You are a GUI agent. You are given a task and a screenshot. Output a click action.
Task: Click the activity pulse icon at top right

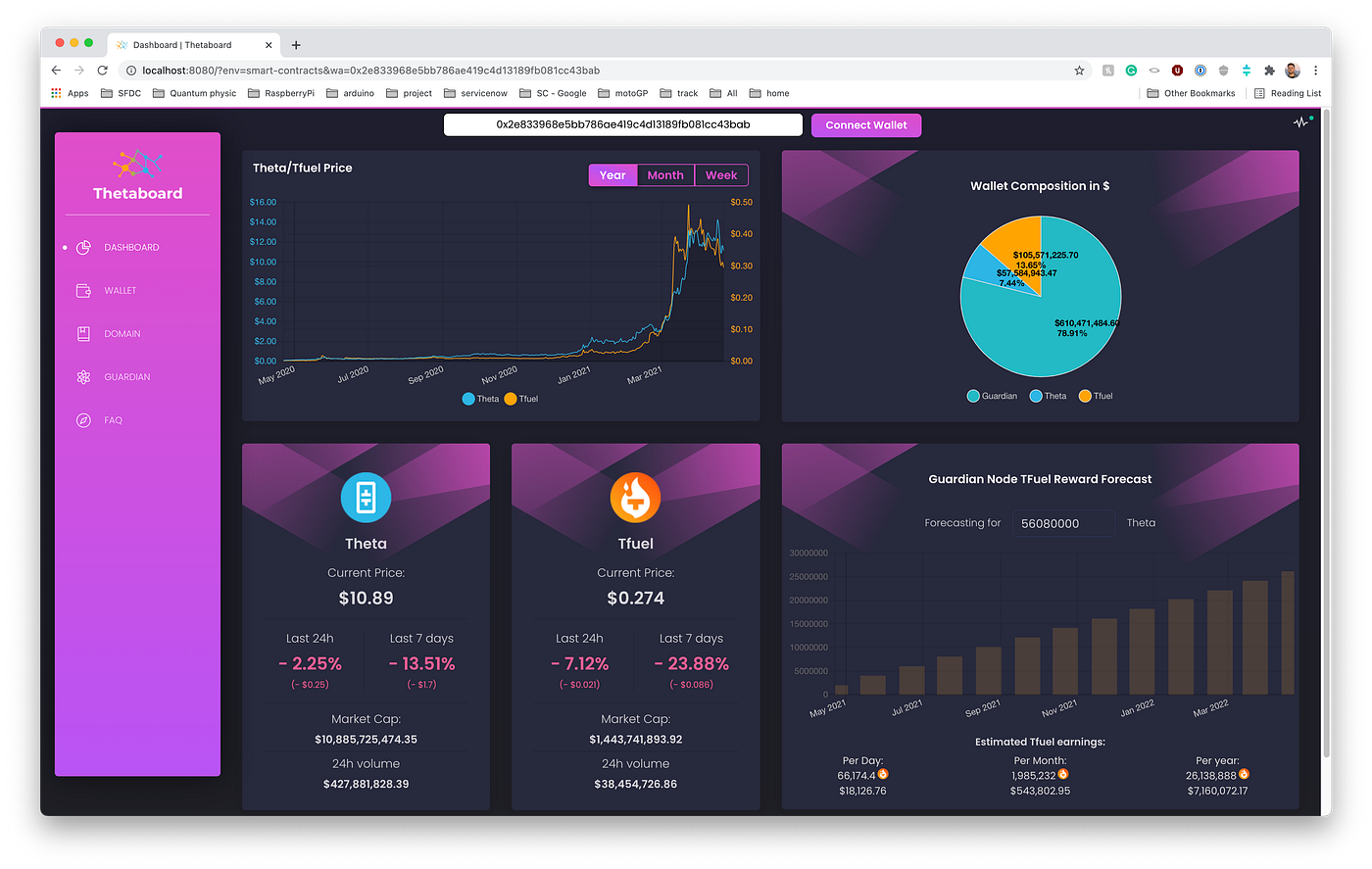tap(1301, 122)
